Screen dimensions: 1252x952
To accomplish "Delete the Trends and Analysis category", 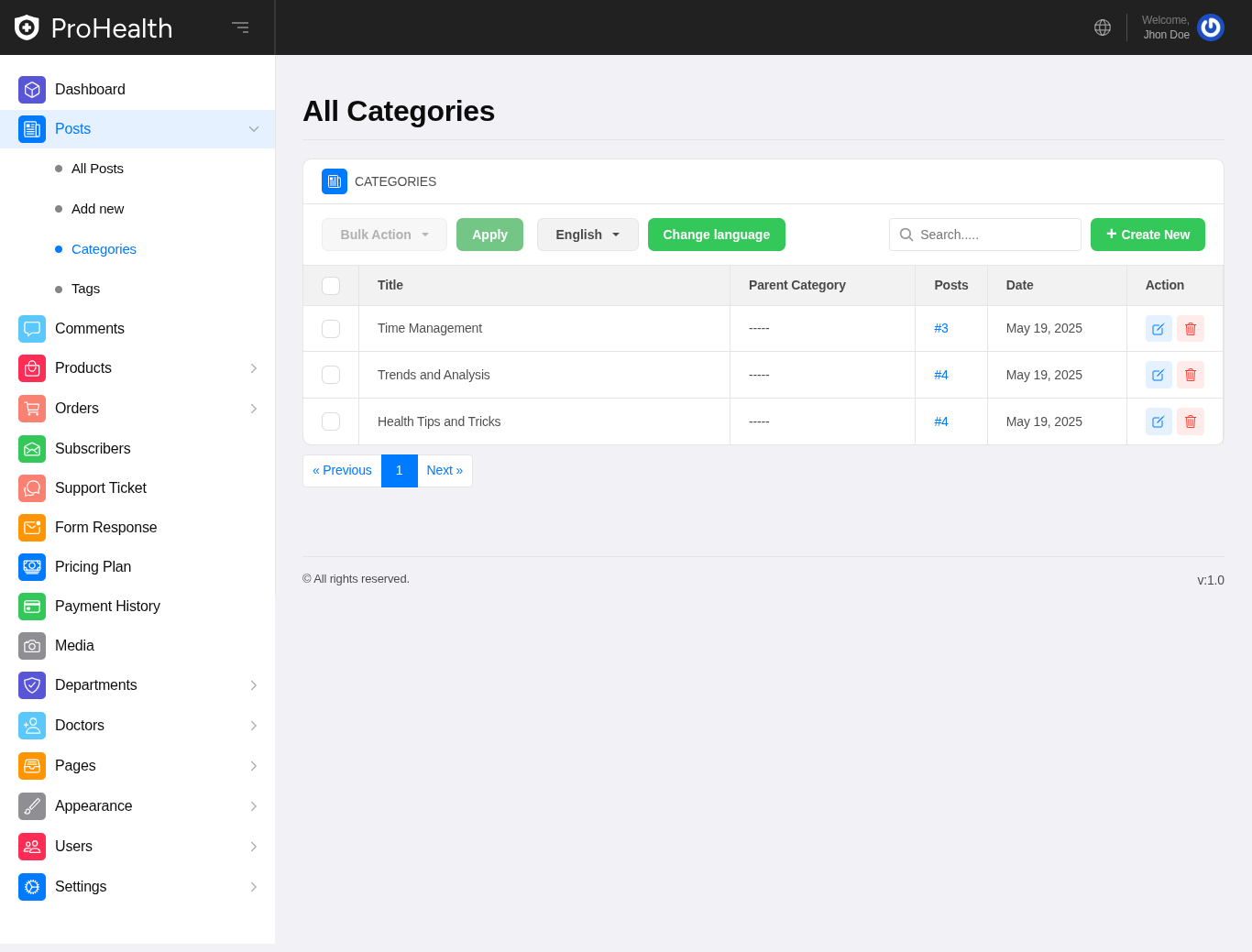I will pyautogui.click(x=1190, y=375).
